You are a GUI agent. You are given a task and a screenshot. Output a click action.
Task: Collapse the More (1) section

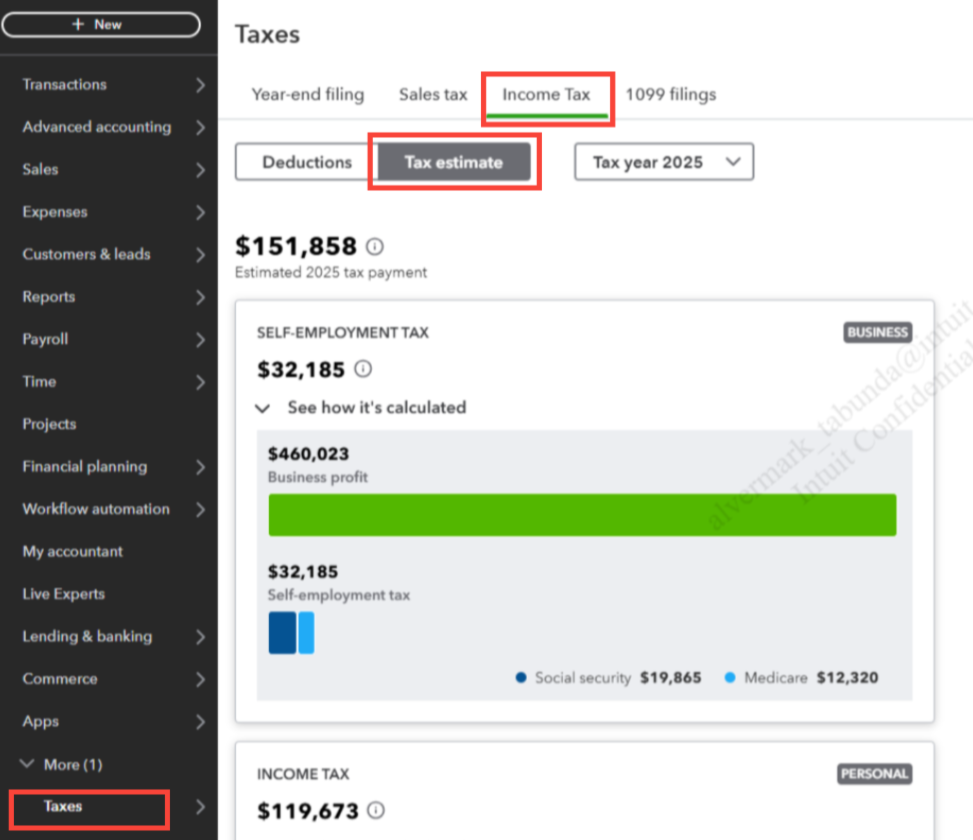61,764
